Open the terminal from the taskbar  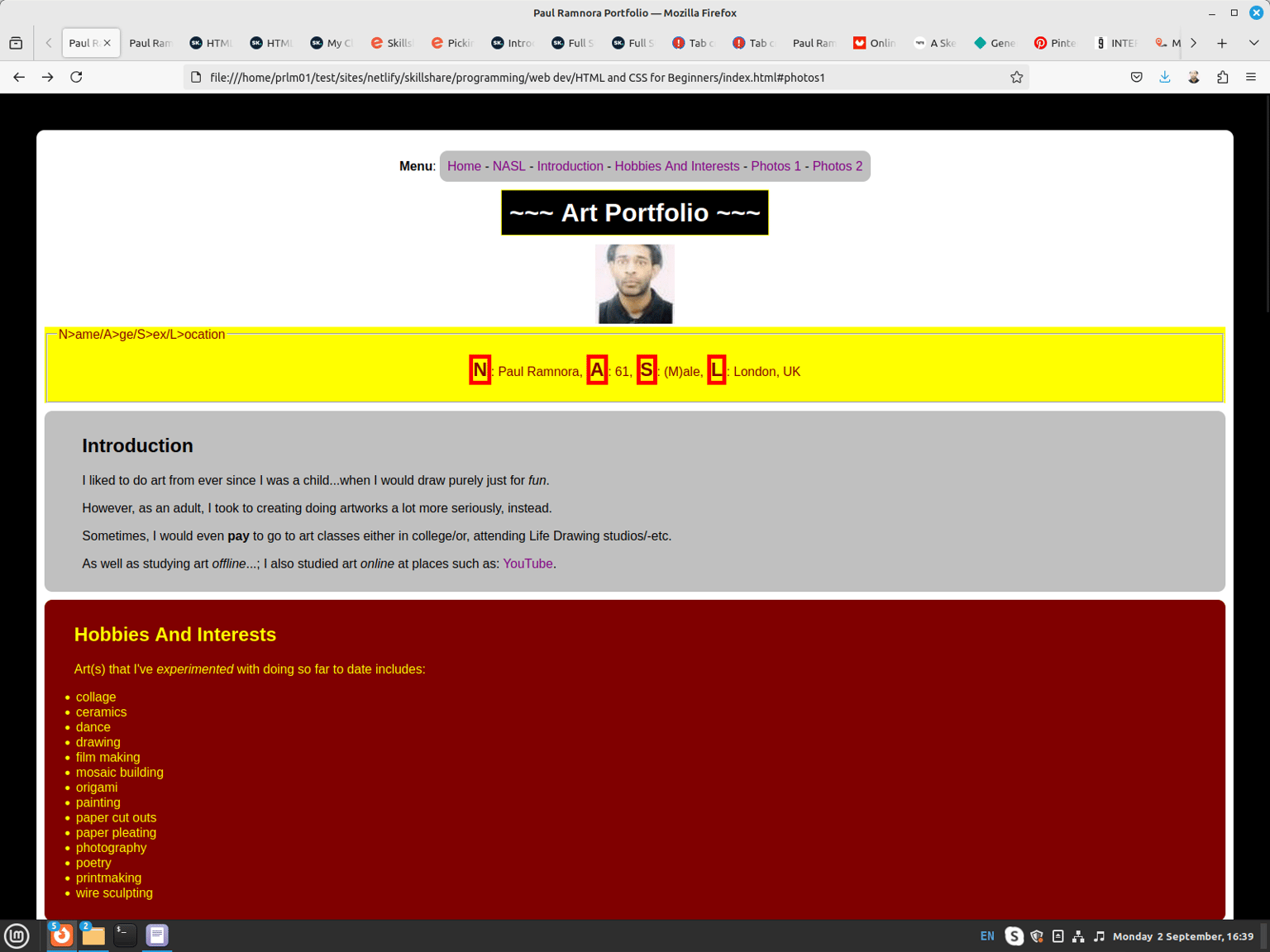[125, 935]
